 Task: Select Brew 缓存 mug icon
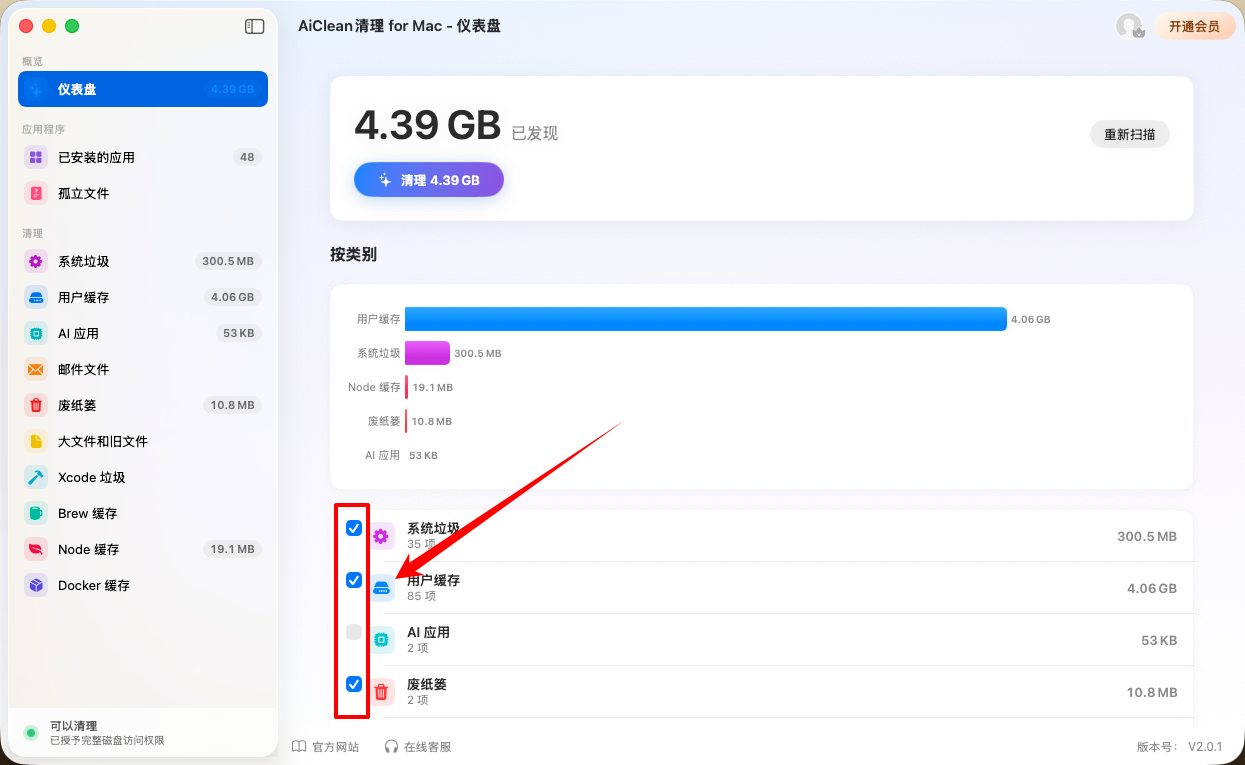pos(36,513)
